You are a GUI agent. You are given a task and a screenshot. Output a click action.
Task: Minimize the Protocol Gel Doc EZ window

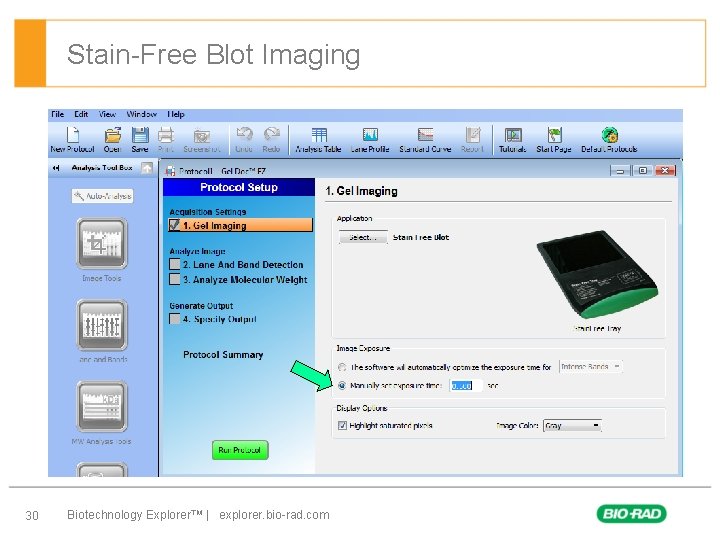point(620,171)
